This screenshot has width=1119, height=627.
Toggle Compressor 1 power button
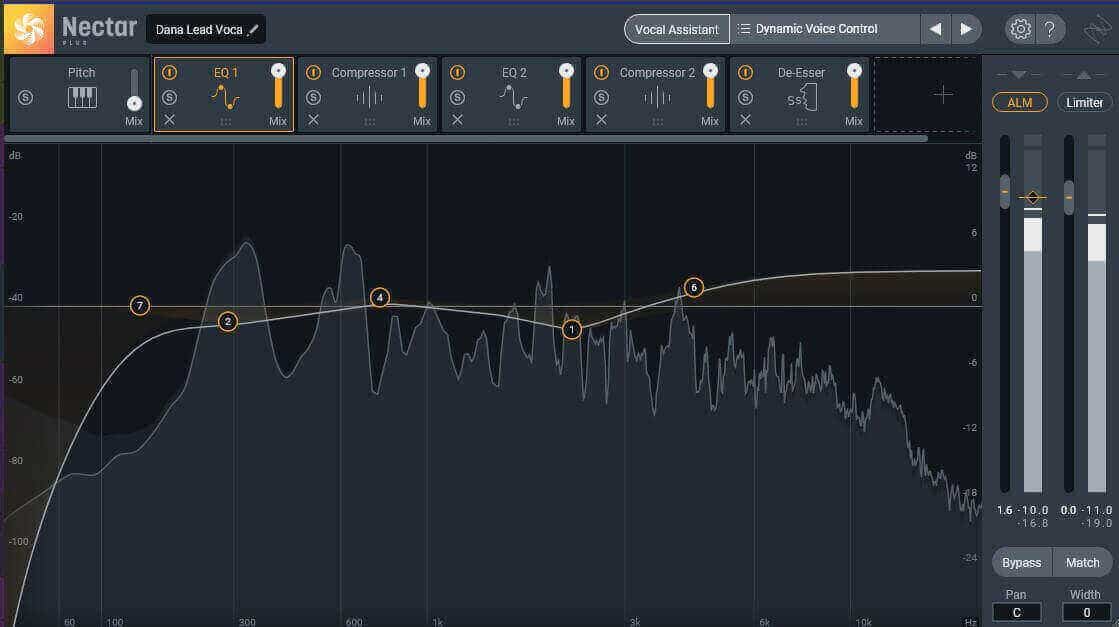[313, 73]
